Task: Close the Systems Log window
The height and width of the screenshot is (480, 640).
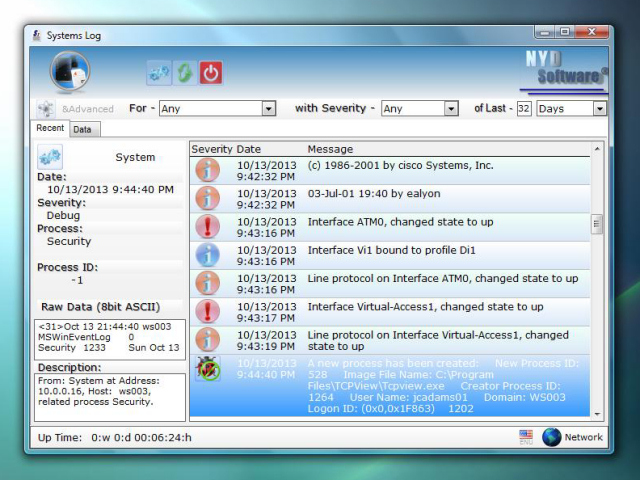Action: click(592, 32)
